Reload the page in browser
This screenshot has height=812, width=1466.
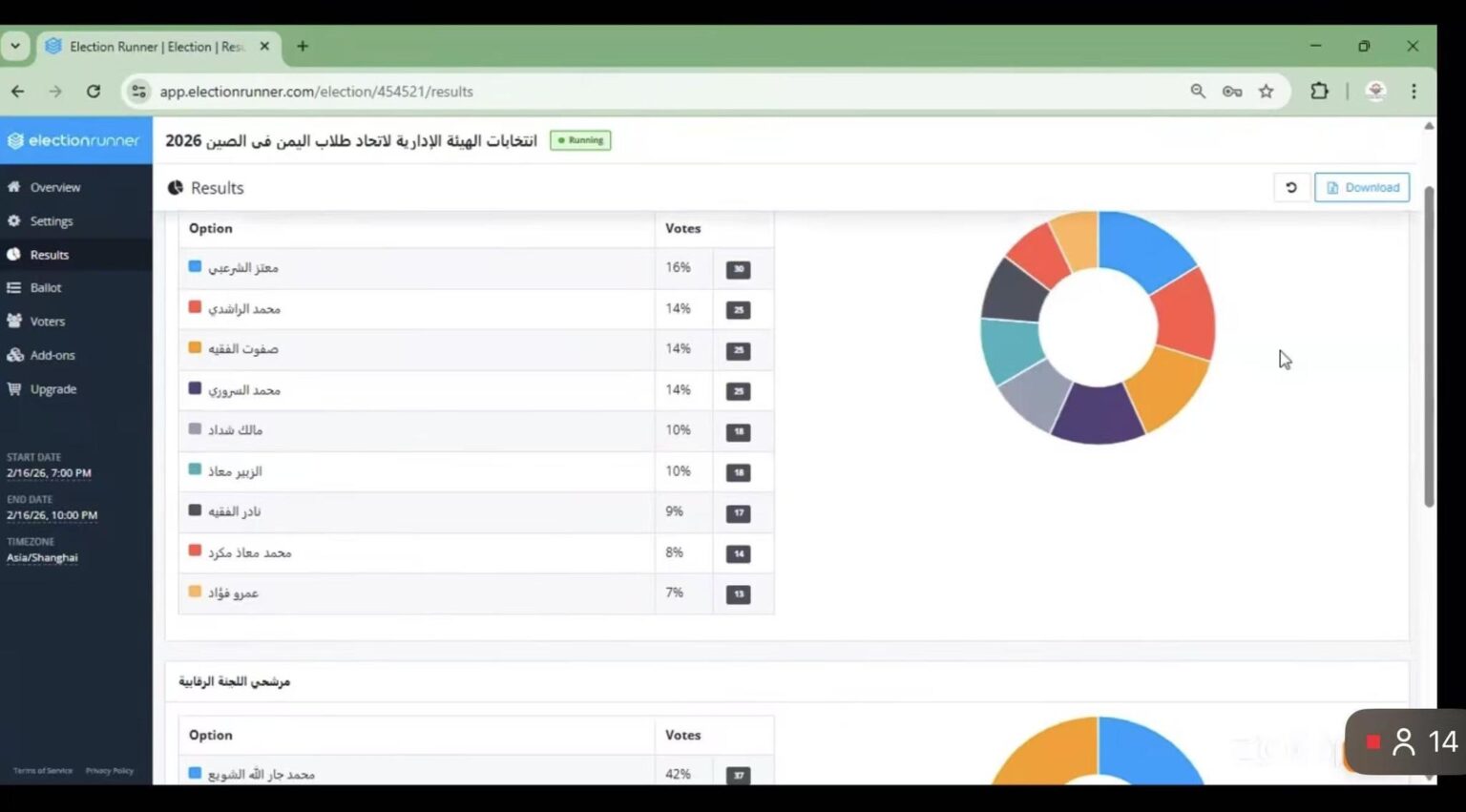coord(94,92)
